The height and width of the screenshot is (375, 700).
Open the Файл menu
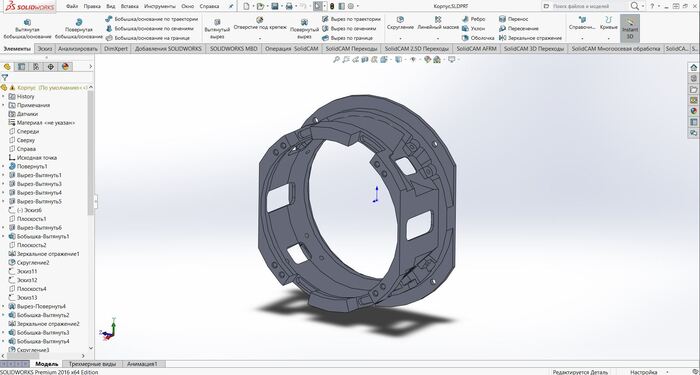[x=72, y=6]
